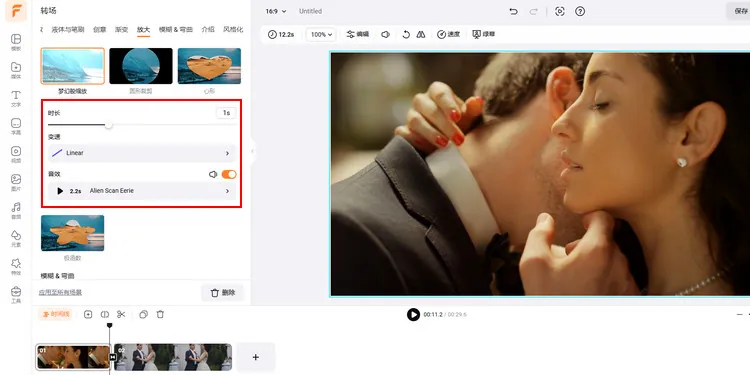Switch to the 渐变 tab
This screenshot has width=750, height=375.
(121, 30)
